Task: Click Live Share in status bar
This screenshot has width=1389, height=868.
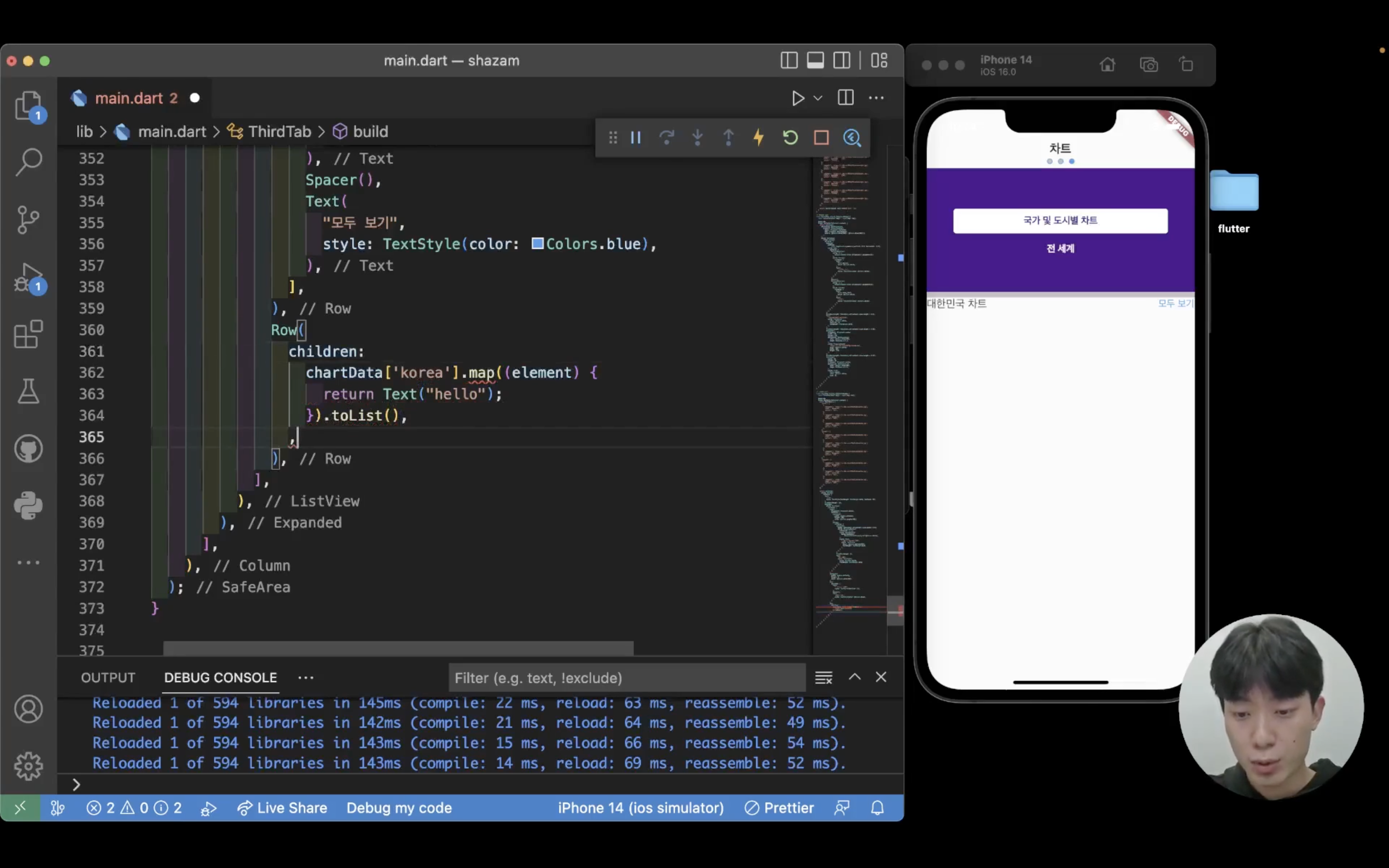Action: click(282, 808)
